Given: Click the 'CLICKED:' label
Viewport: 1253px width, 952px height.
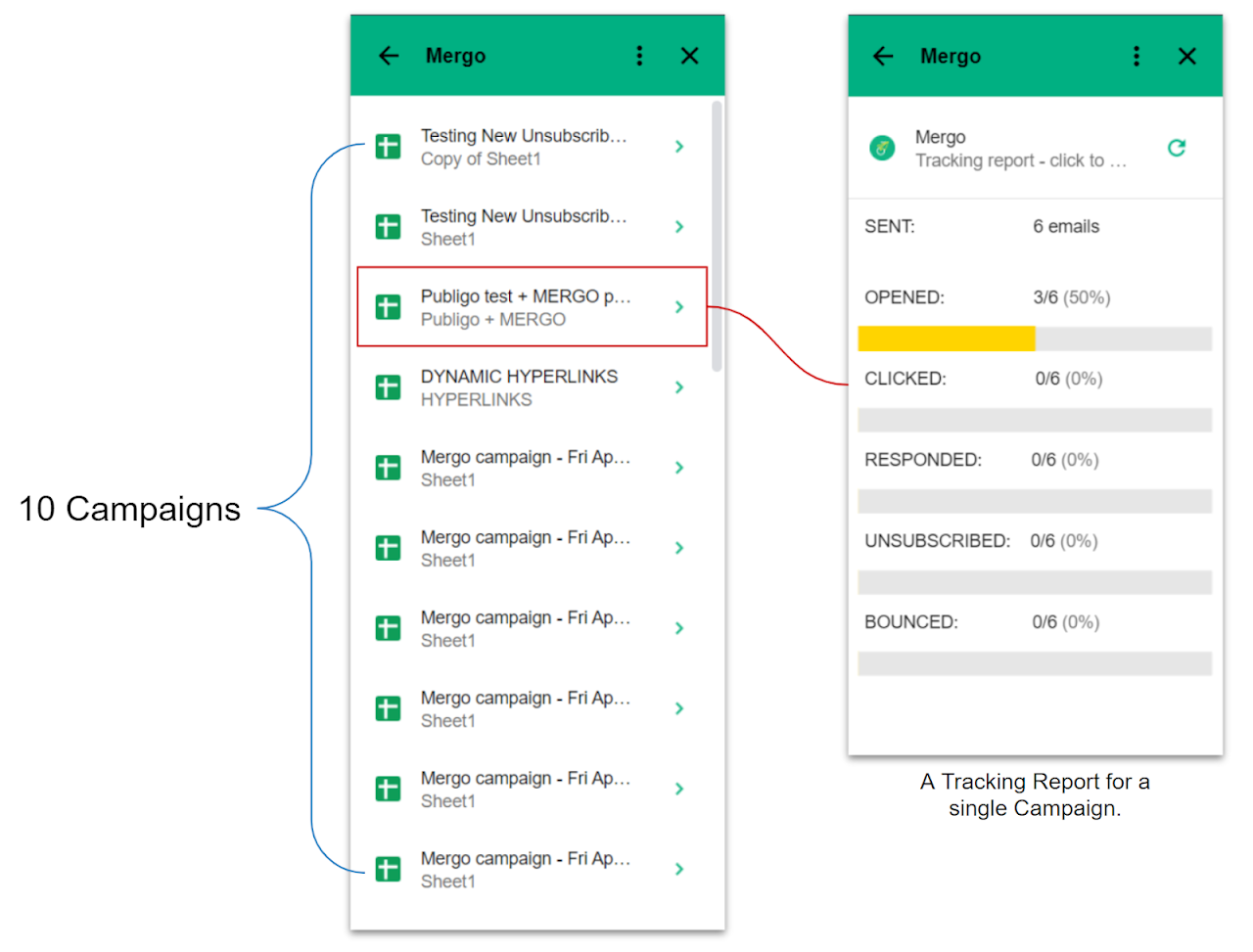Looking at the screenshot, I should 905,379.
